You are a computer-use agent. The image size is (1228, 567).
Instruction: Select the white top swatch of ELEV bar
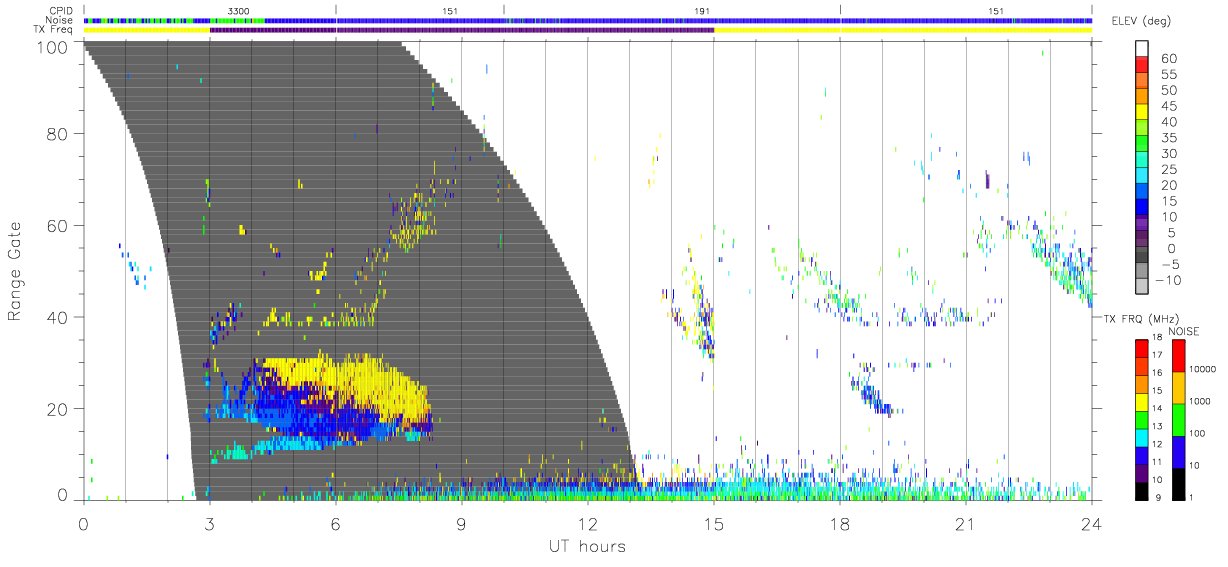pos(1143,49)
